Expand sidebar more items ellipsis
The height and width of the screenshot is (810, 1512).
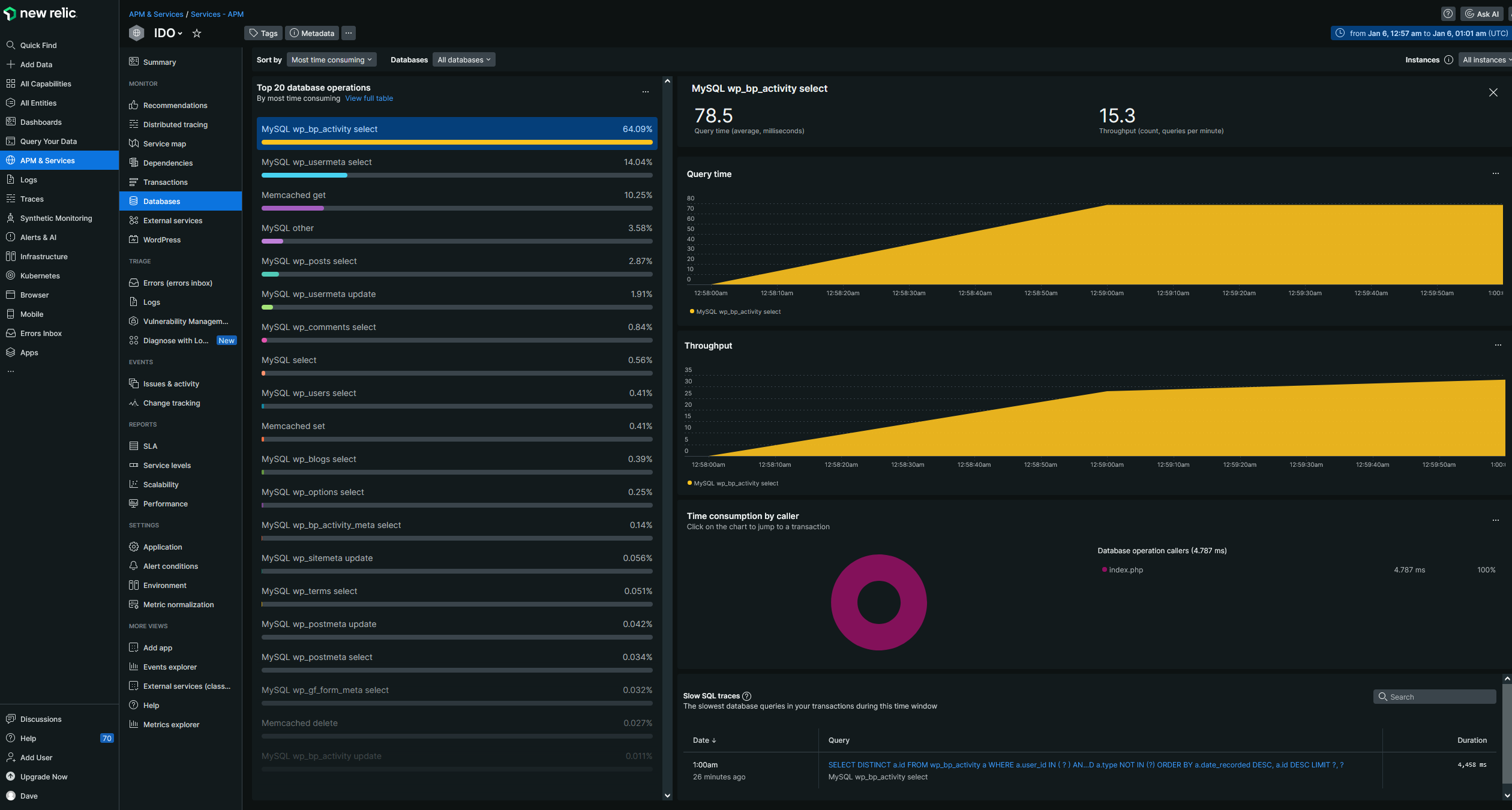[x=10, y=371]
